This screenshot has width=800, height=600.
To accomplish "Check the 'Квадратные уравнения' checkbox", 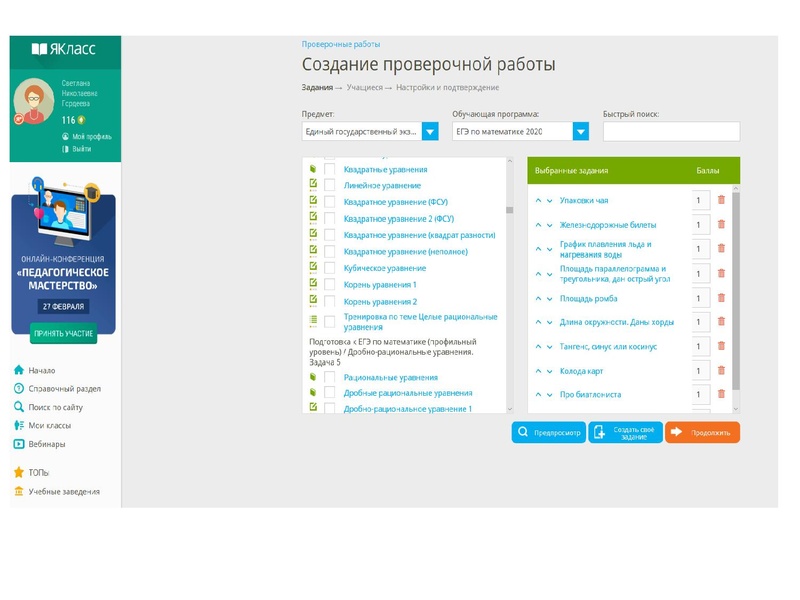I will [x=330, y=170].
